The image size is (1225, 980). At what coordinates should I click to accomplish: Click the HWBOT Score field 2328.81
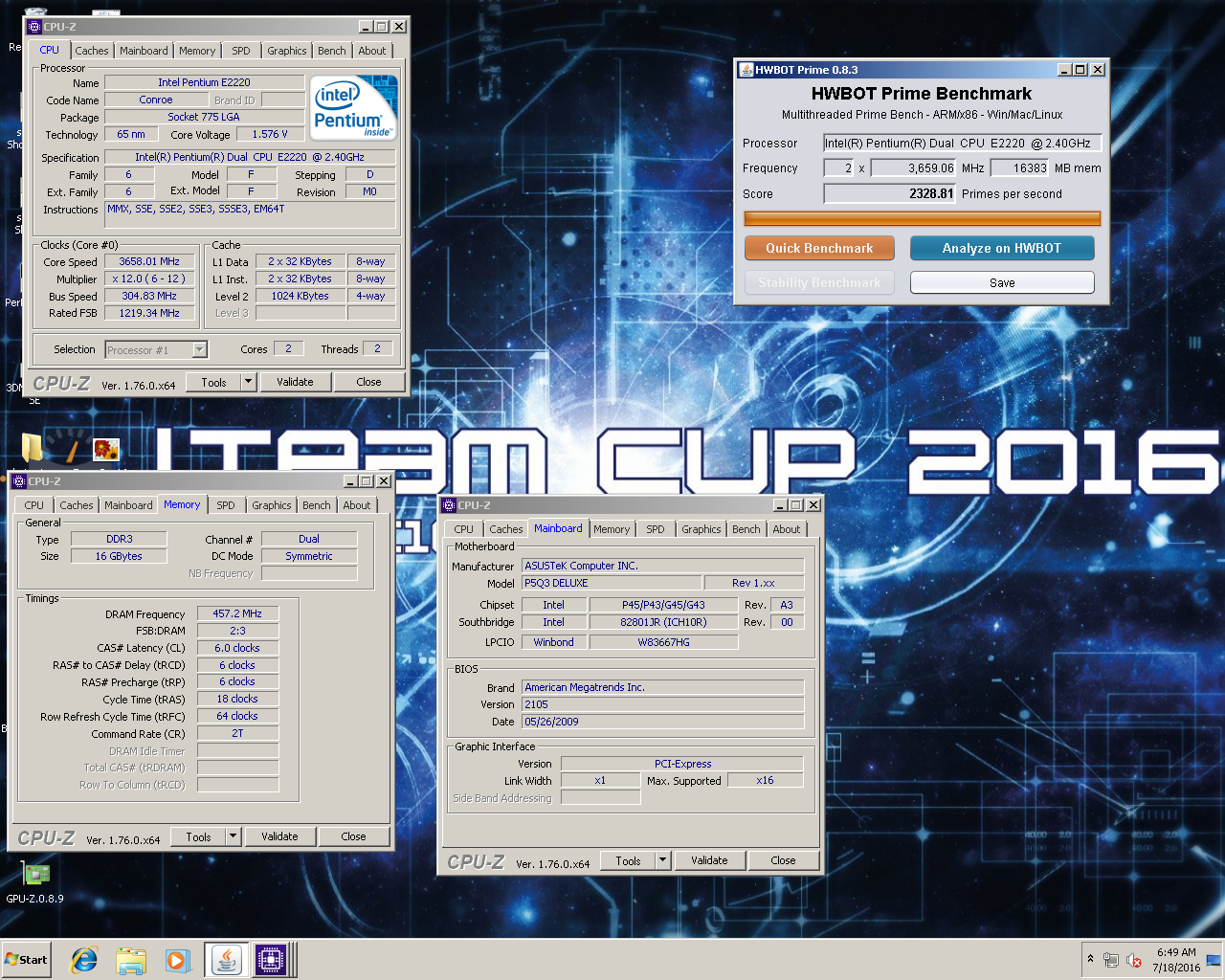(x=890, y=193)
